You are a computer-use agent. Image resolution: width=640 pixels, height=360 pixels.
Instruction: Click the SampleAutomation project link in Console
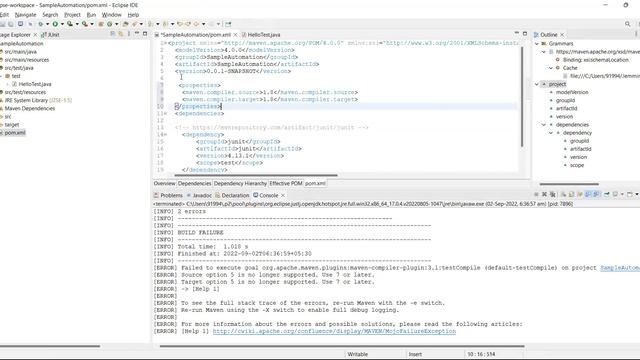coord(620,268)
